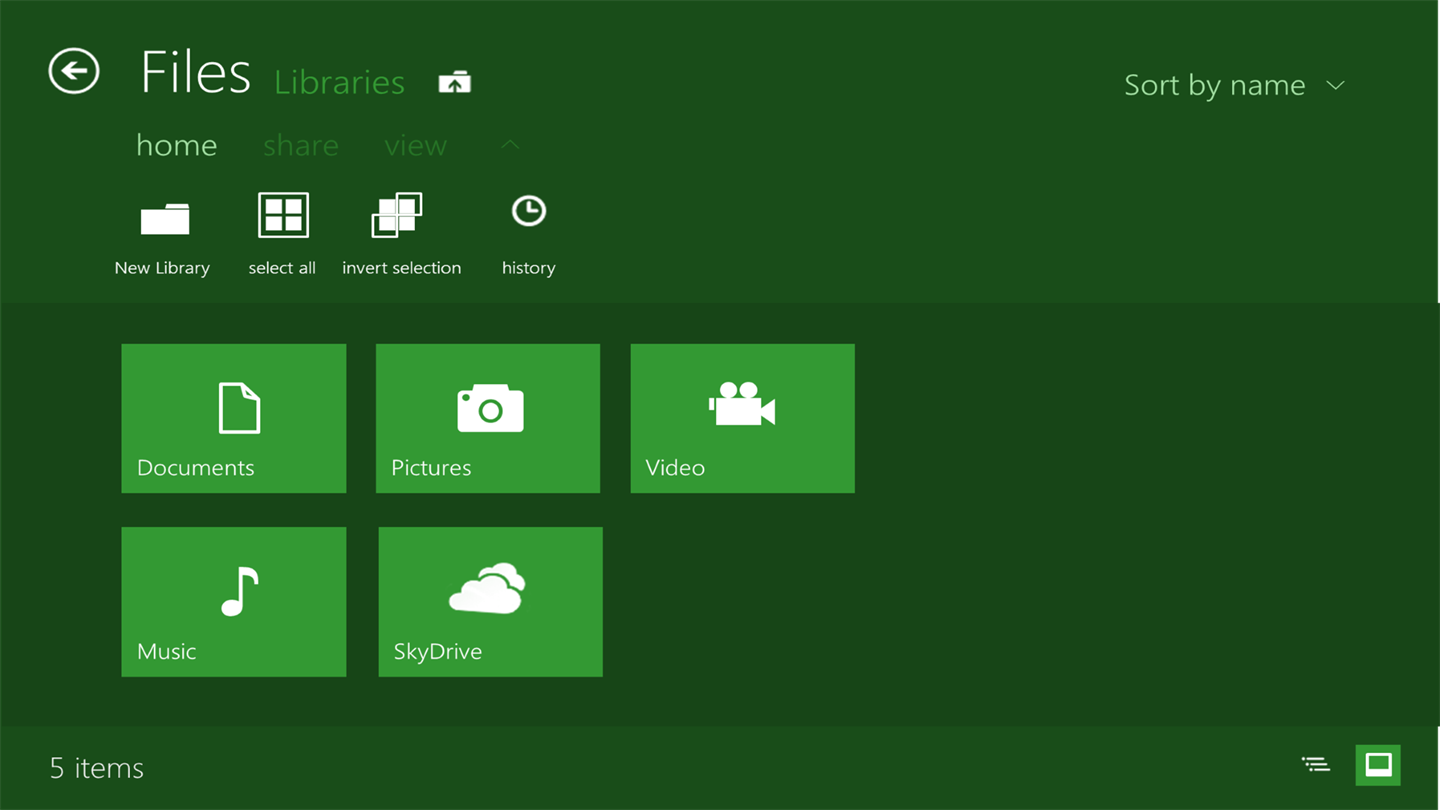Go back using the circled arrow icon
The height and width of the screenshot is (810, 1440).
click(x=74, y=71)
